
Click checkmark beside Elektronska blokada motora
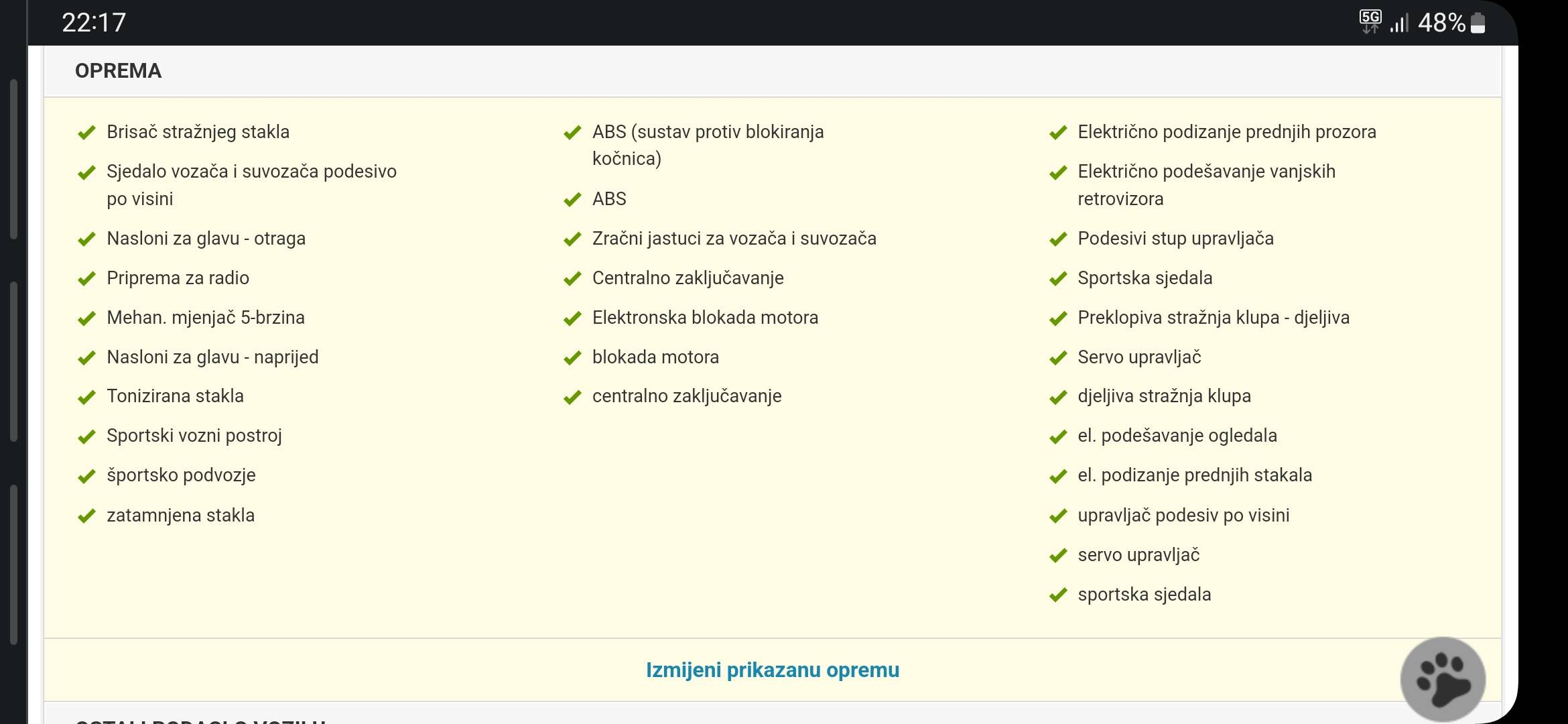(x=572, y=318)
